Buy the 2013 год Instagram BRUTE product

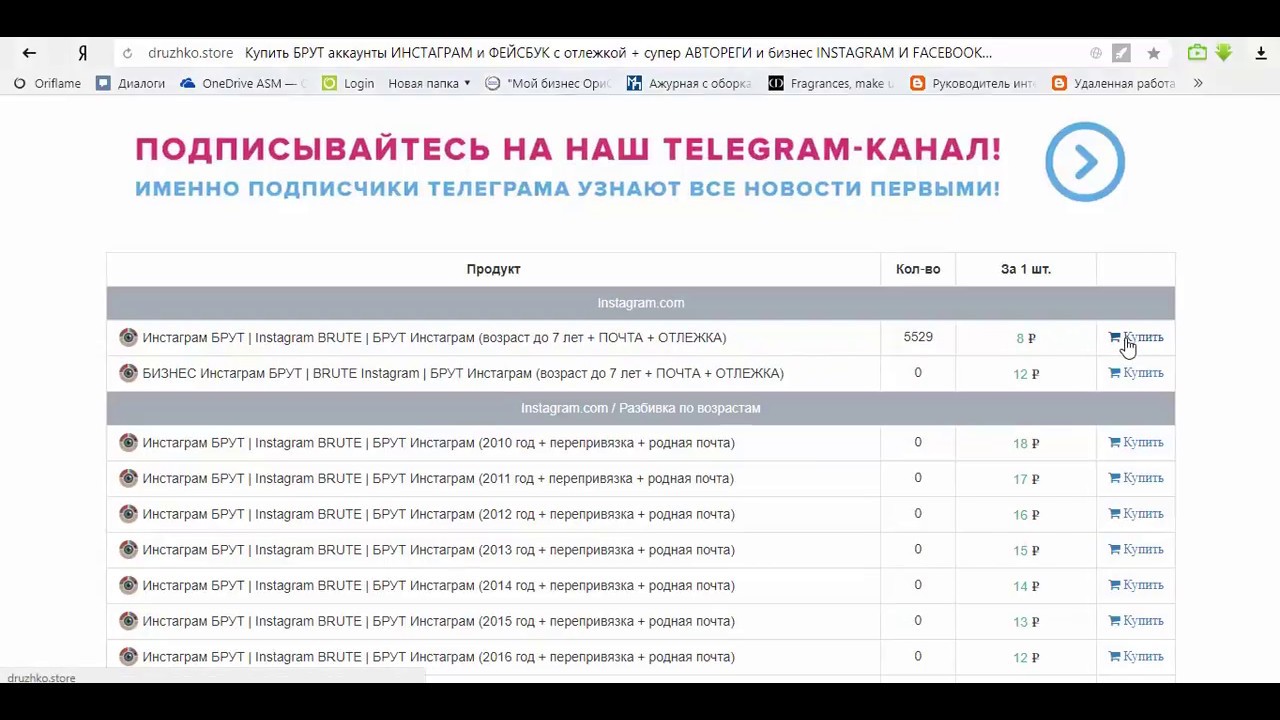[1136, 550]
